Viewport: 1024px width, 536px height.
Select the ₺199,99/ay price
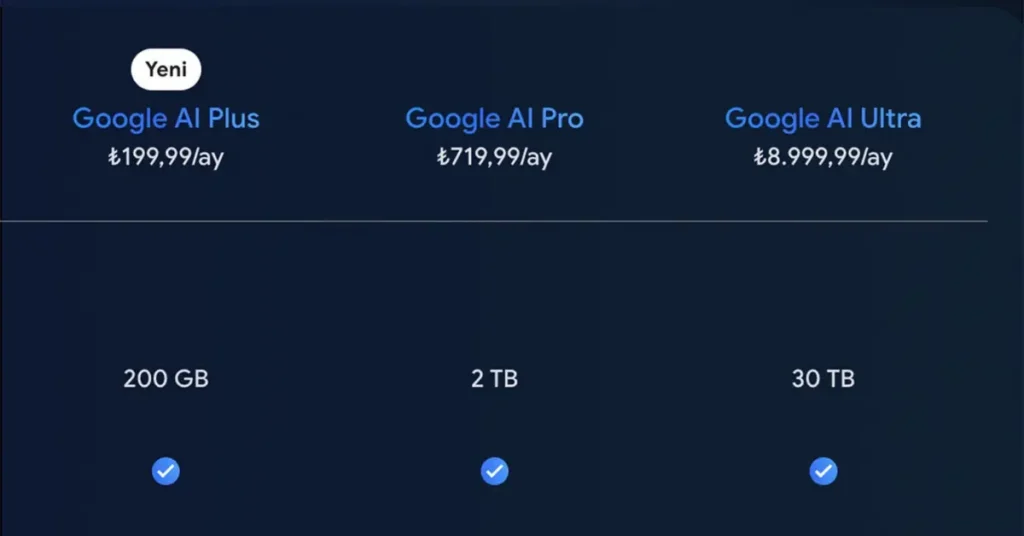pyautogui.click(x=166, y=158)
